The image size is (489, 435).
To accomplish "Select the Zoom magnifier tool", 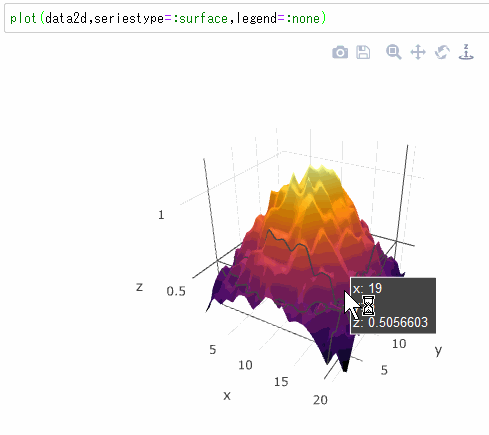I will [x=394, y=52].
